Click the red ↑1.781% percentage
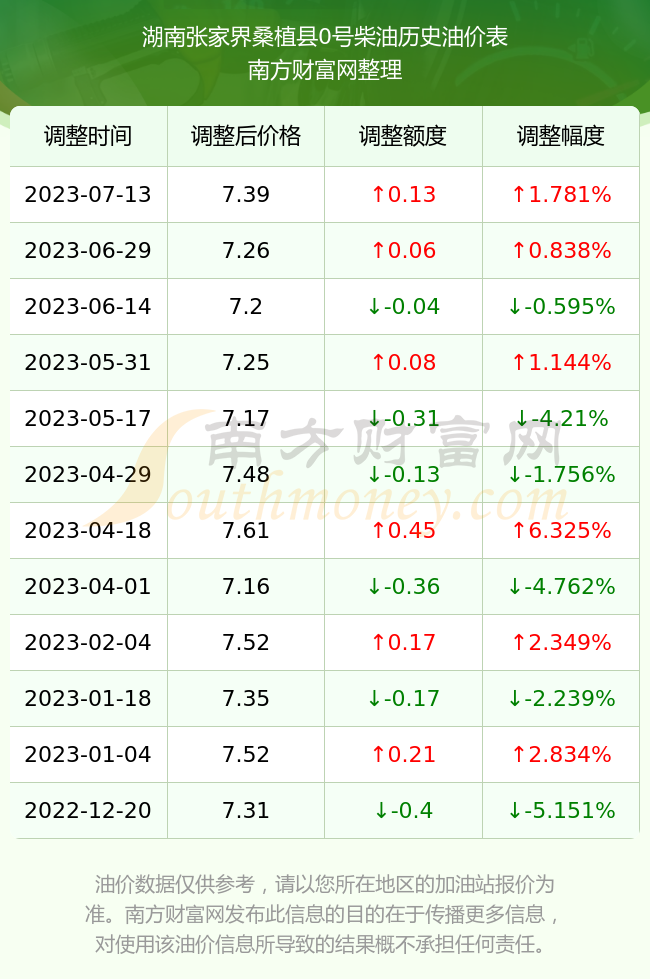 pos(561,194)
